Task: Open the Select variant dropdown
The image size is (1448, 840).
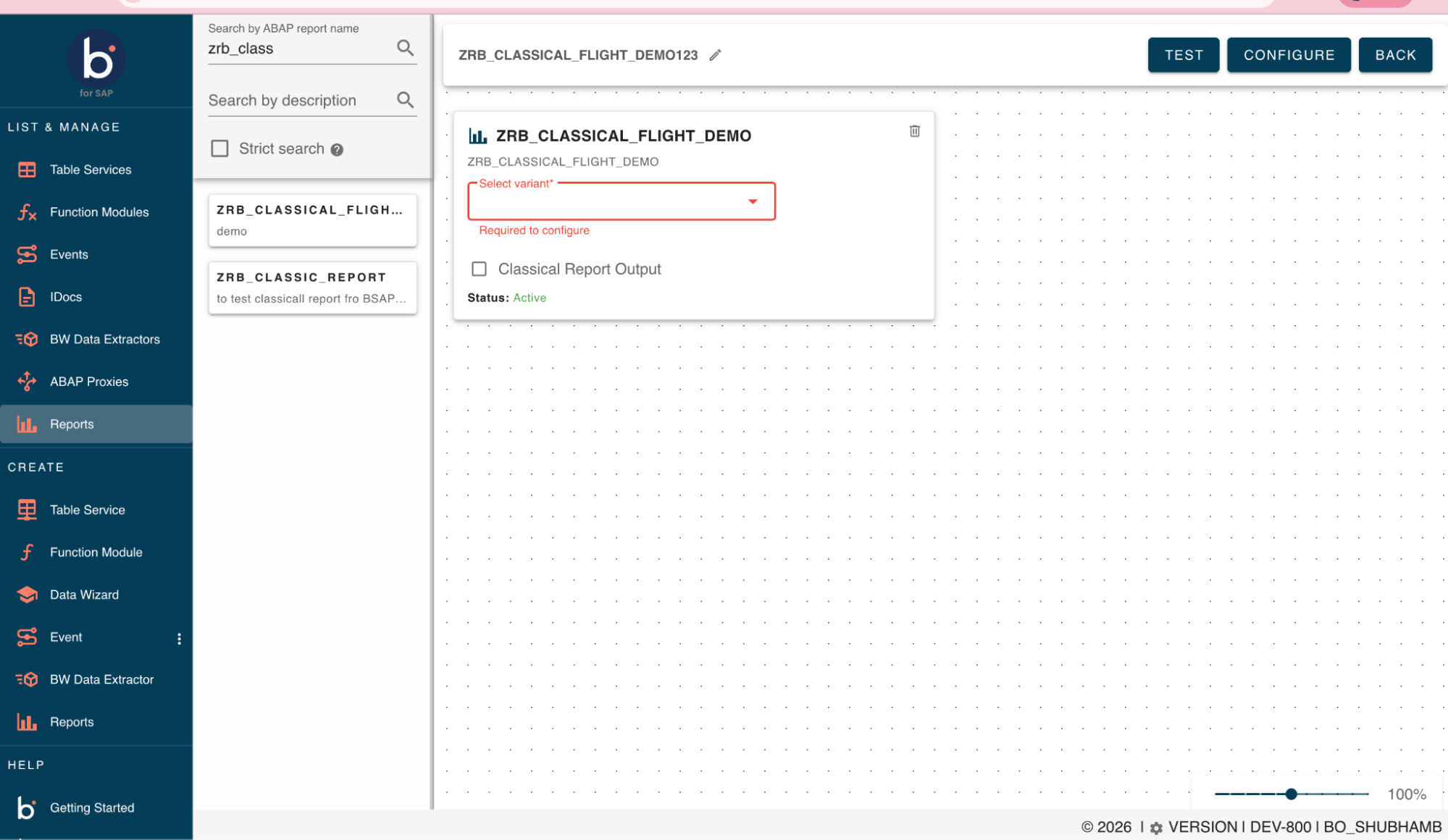Action: [622, 201]
